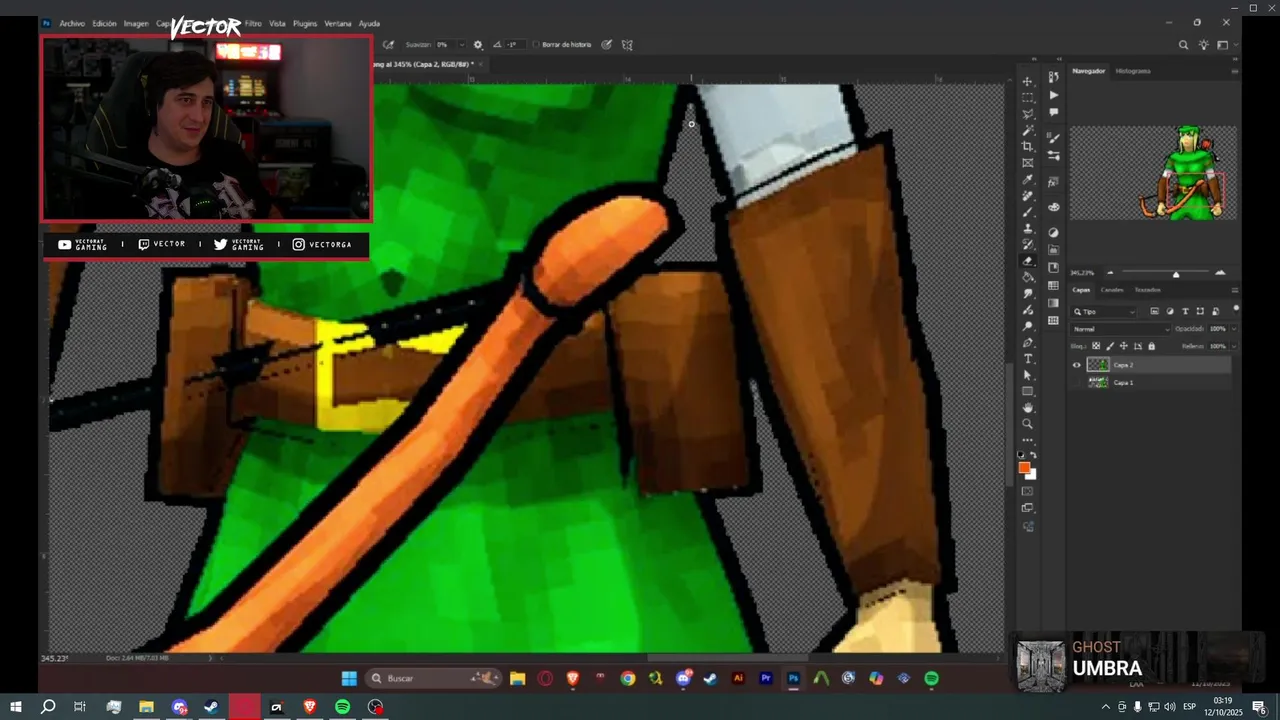Show the Capa 1 layer

[1077, 382]
